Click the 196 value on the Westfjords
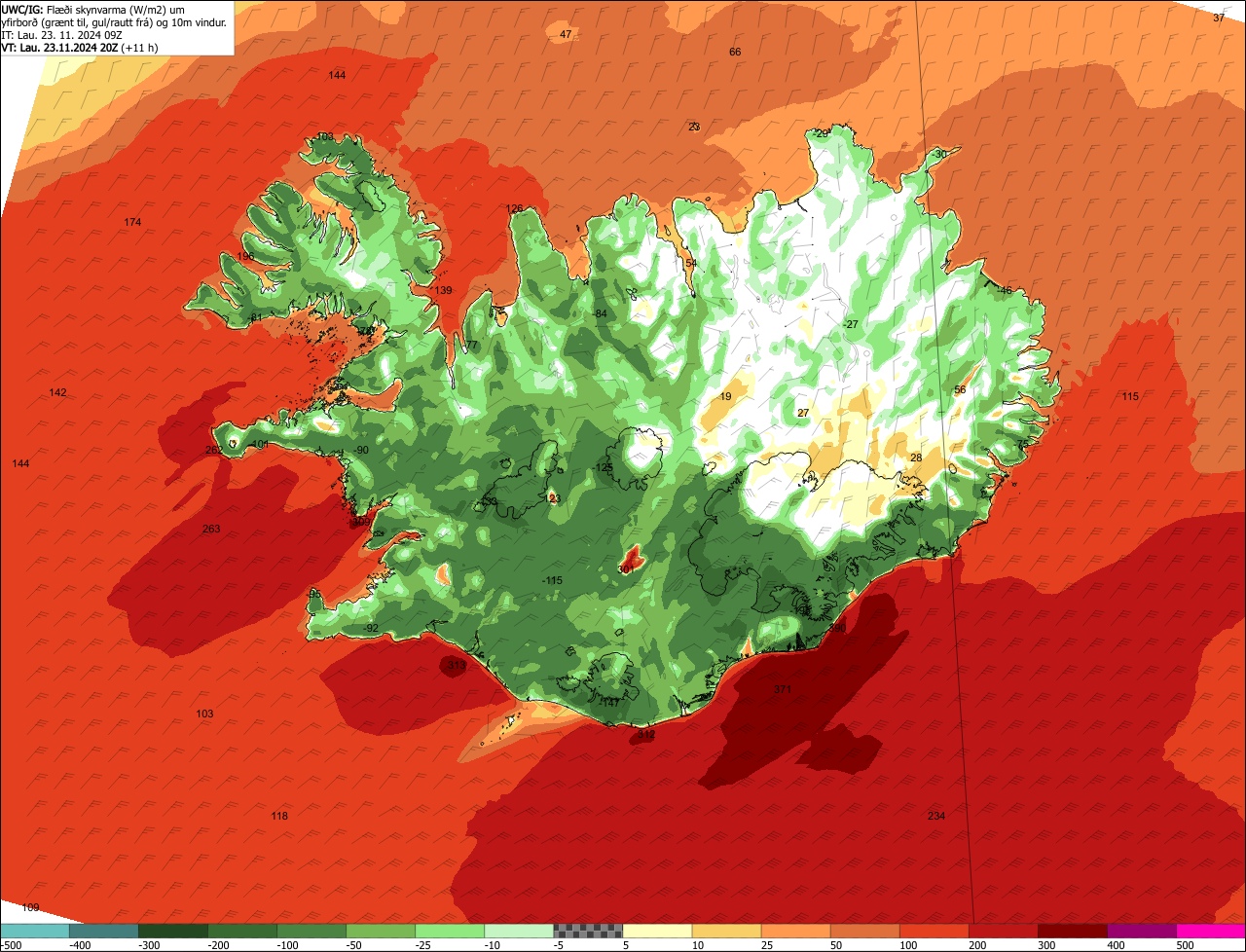 point(245,257)
